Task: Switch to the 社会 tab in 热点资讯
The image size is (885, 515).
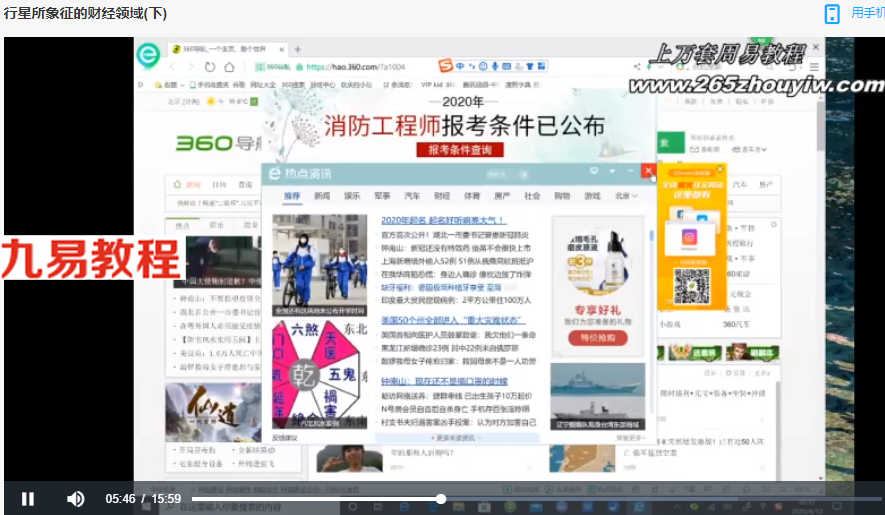Action: pyautogui.click(x=532, y=196)
